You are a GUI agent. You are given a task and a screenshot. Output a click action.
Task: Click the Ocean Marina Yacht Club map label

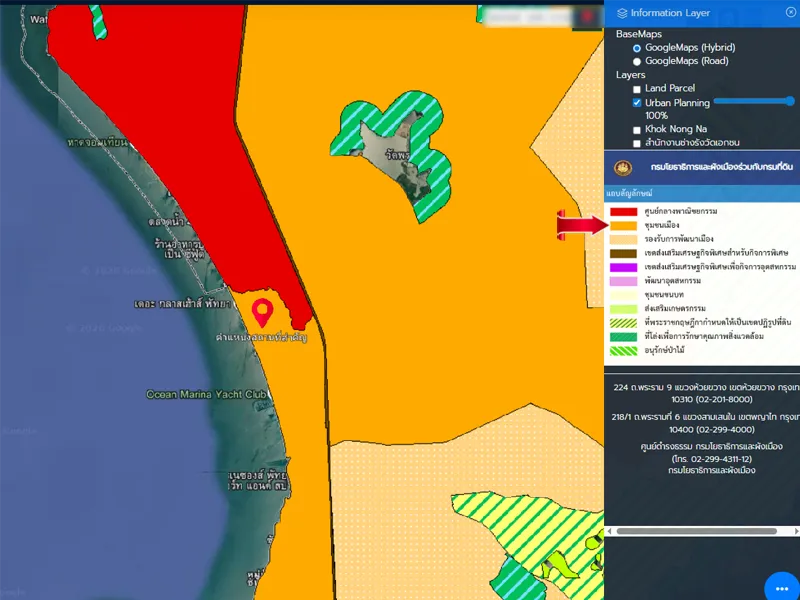[x=206, y=395]
